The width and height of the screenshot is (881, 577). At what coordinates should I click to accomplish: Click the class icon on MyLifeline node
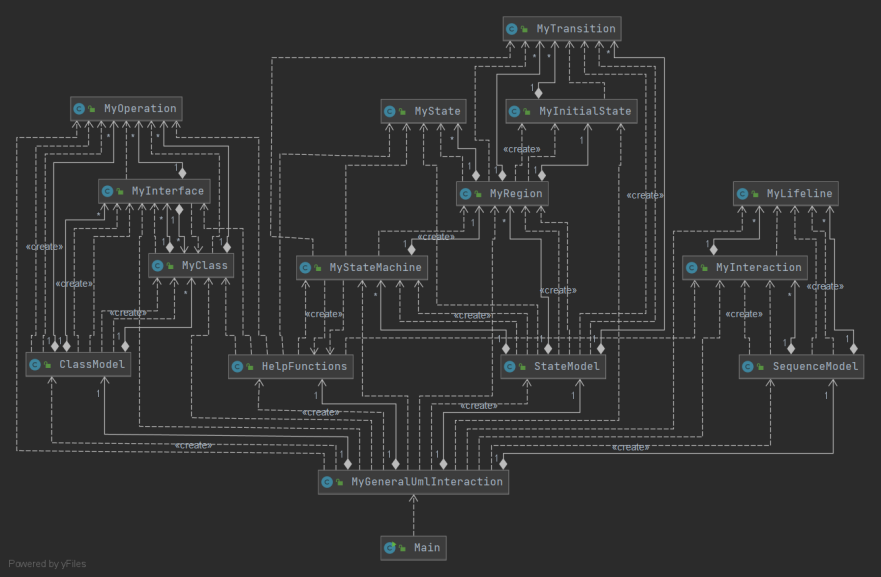(x=742, y=194)
